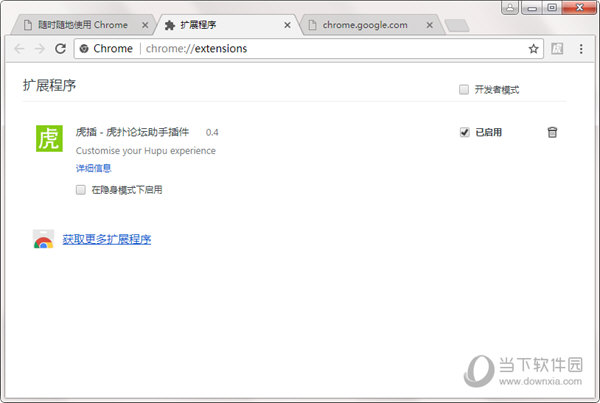Switch to 随时随地使用 Chrome tab
600x403 pixels.
point(83,25)
